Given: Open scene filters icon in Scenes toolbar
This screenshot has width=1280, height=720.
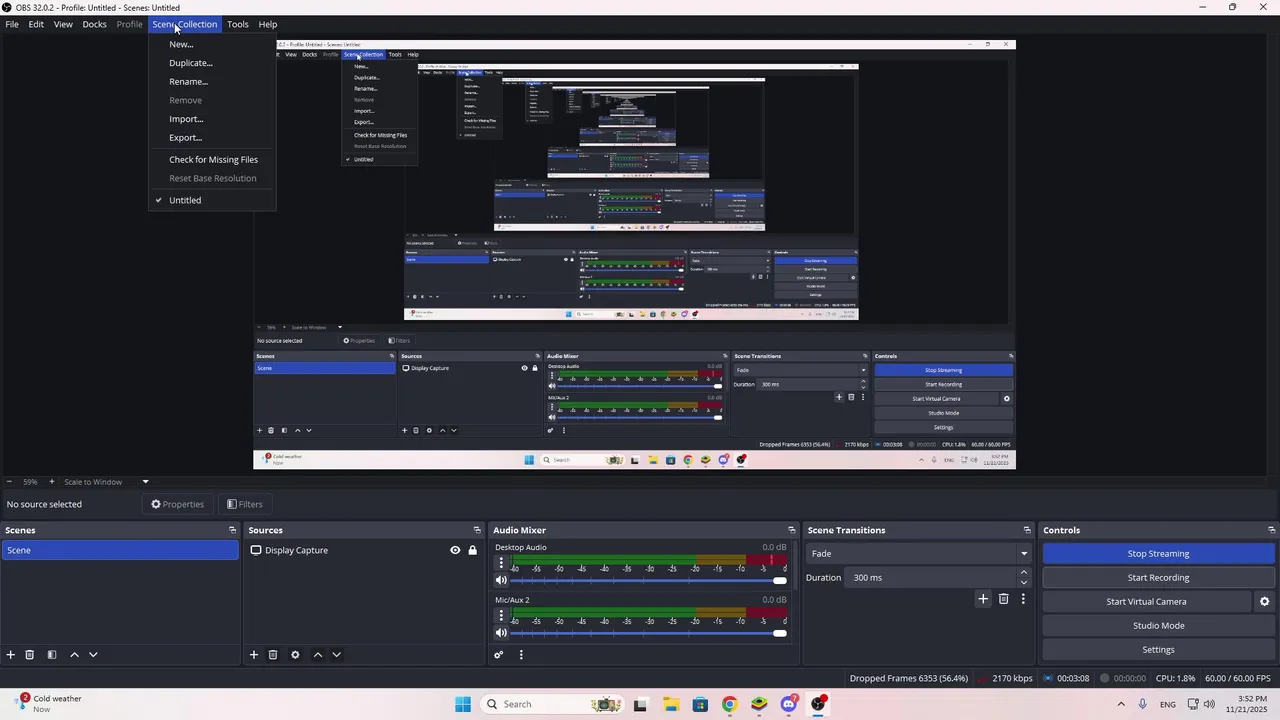Looking at the screenshot, I should [52, 655].
